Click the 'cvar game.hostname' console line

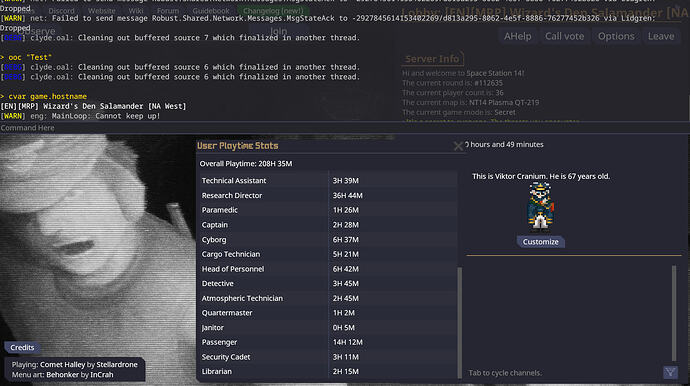(x=44, y=96)
